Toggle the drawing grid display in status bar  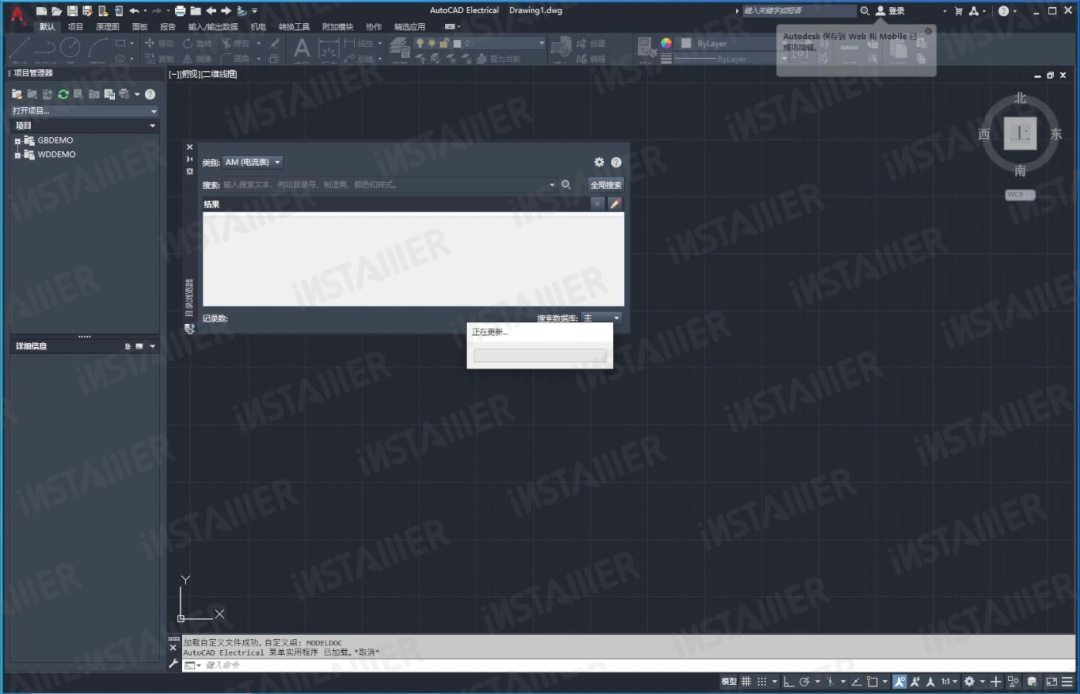747,682
